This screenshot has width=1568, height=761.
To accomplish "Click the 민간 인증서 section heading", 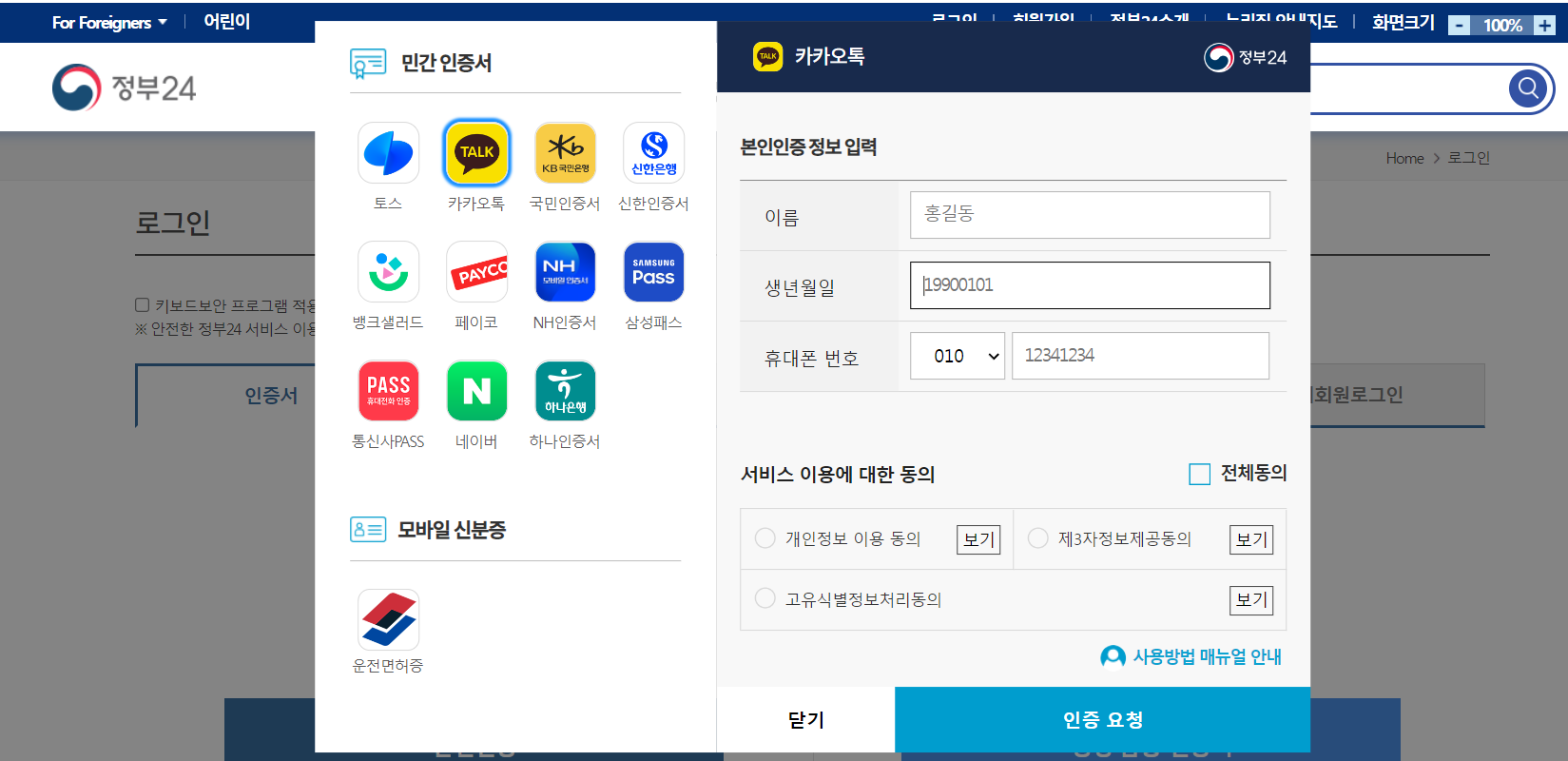I will coord(446,63).
